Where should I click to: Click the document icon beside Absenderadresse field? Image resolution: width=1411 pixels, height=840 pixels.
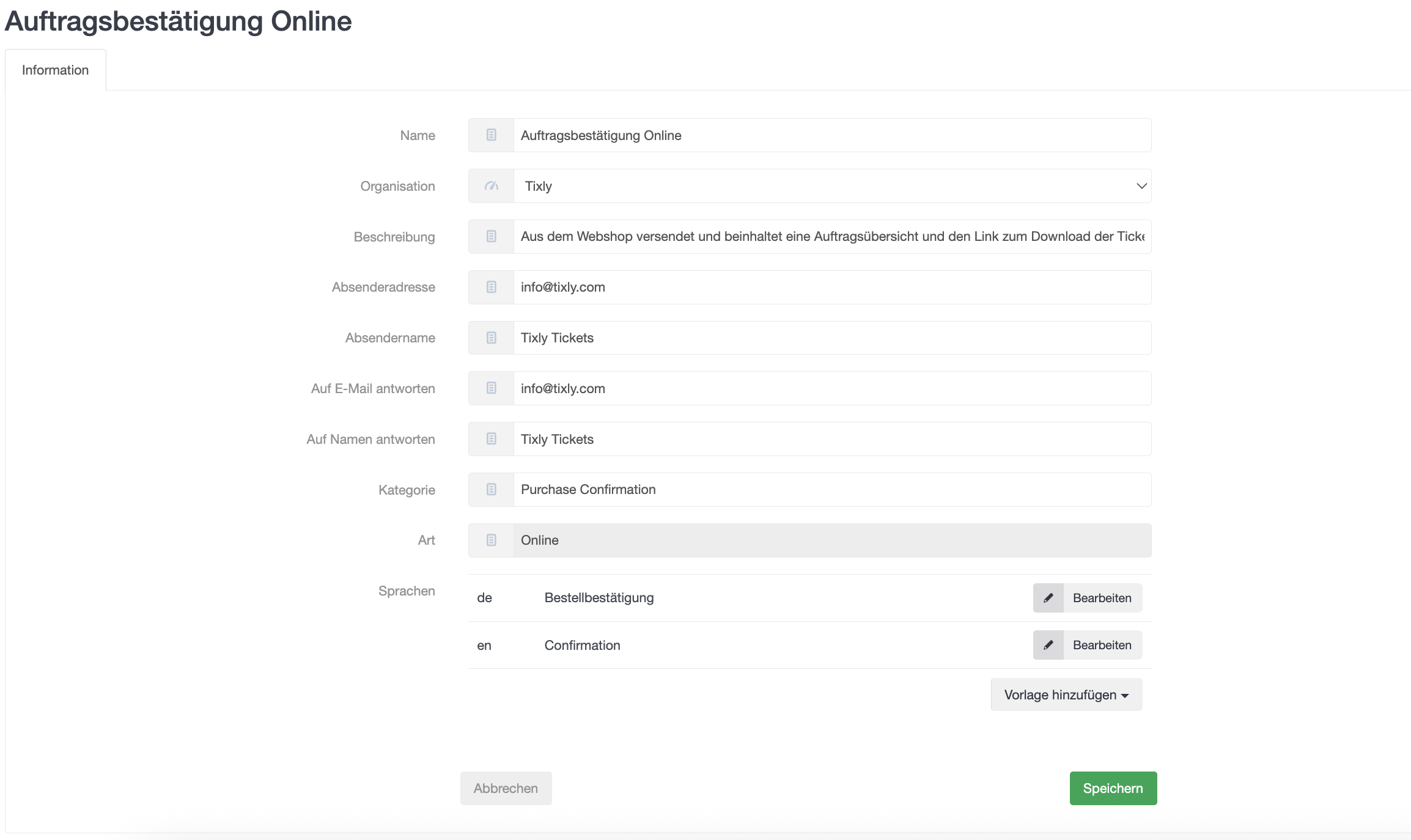(x=491, y=287)
